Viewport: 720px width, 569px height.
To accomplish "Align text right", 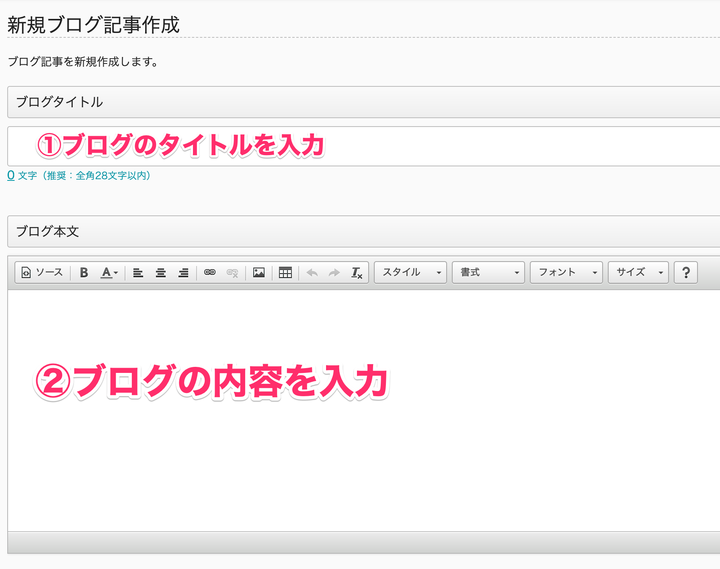I will pos(183,272).
